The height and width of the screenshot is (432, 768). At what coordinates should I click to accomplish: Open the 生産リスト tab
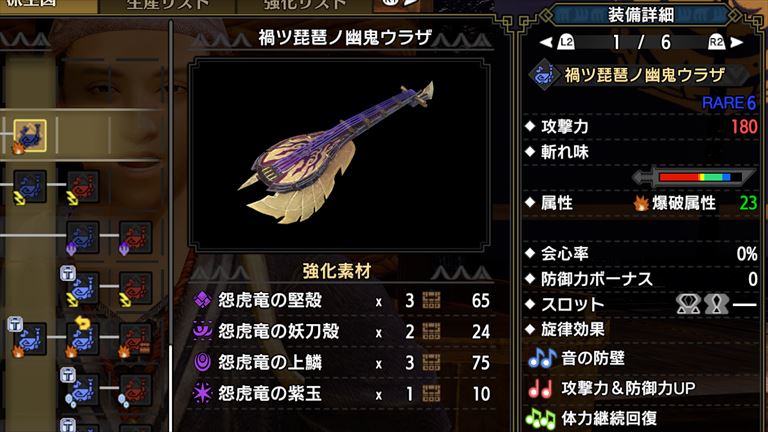[167, 5]
